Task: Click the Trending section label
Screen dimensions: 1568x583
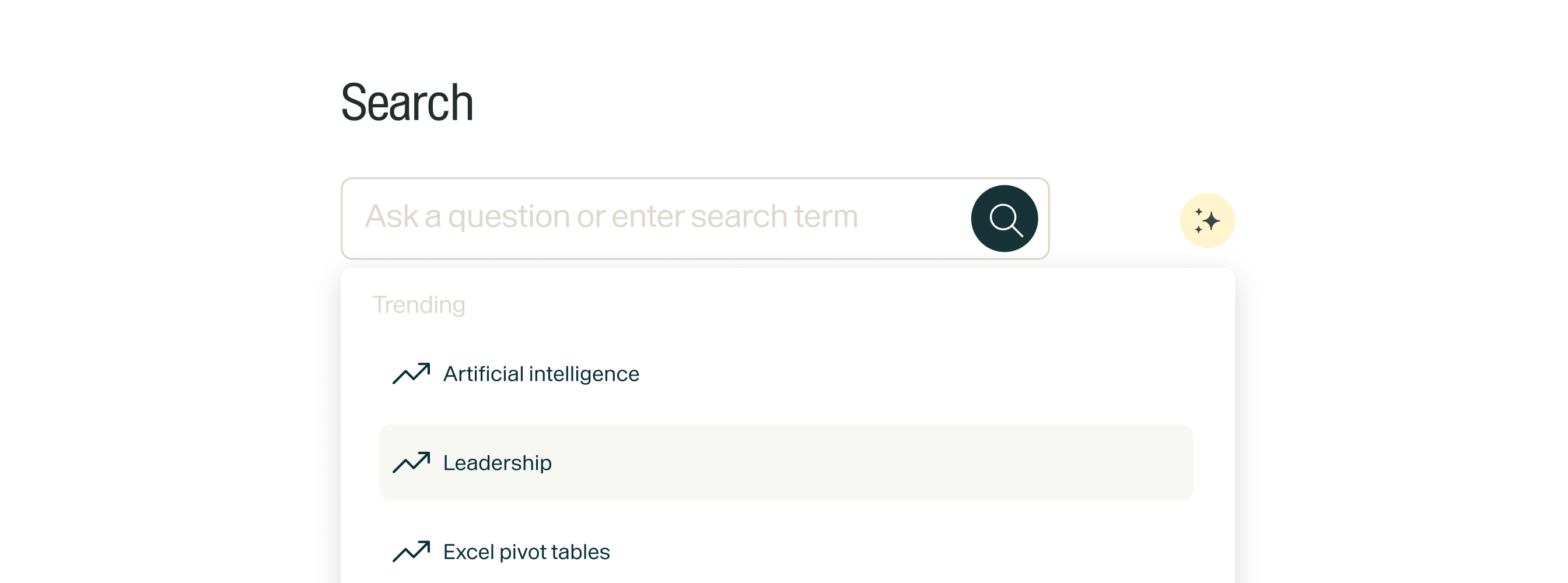Action: (419, 304)
